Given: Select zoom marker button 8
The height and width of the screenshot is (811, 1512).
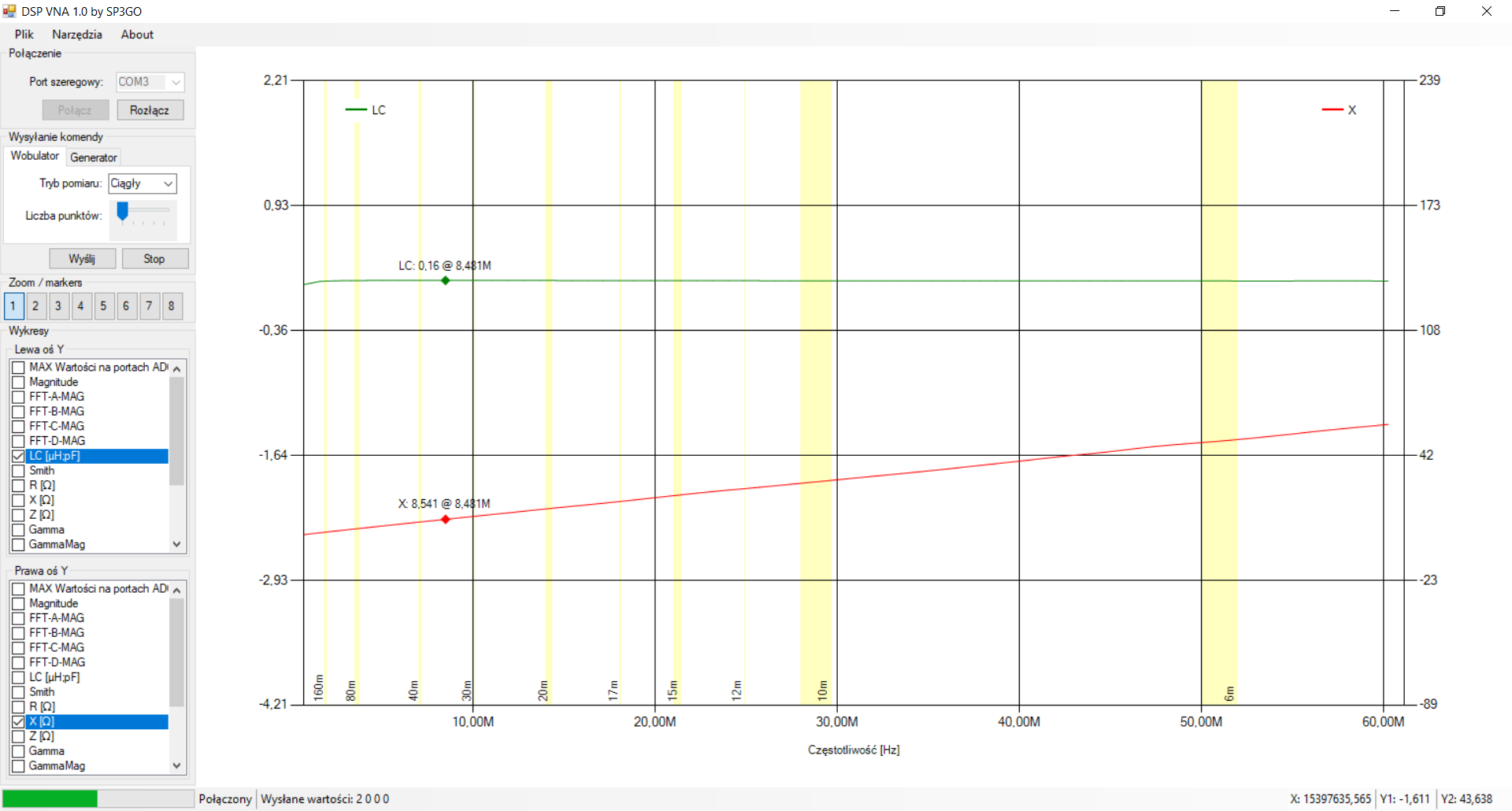Looking at the screenshot, I should point(172,306).
